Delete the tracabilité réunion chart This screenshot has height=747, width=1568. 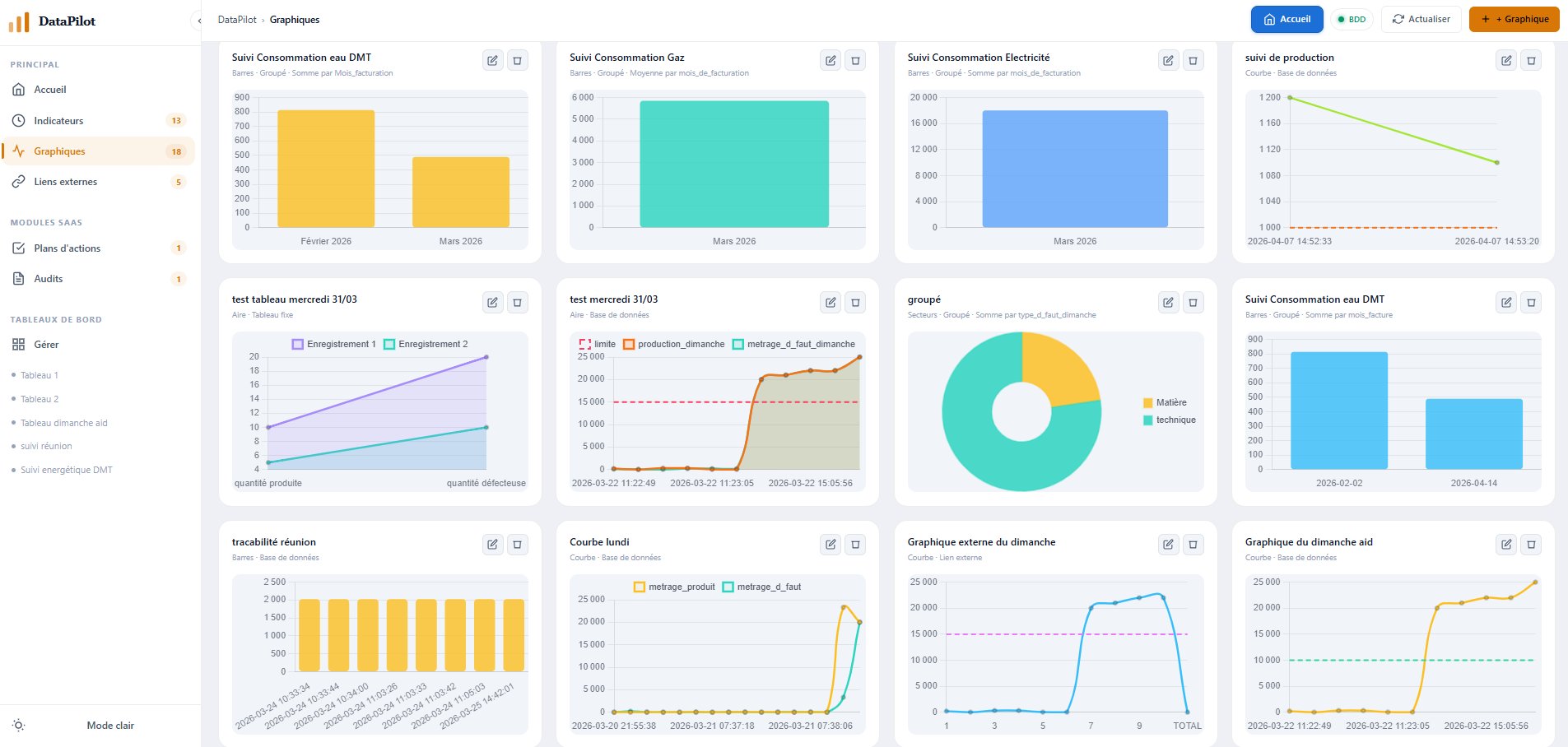517,544
